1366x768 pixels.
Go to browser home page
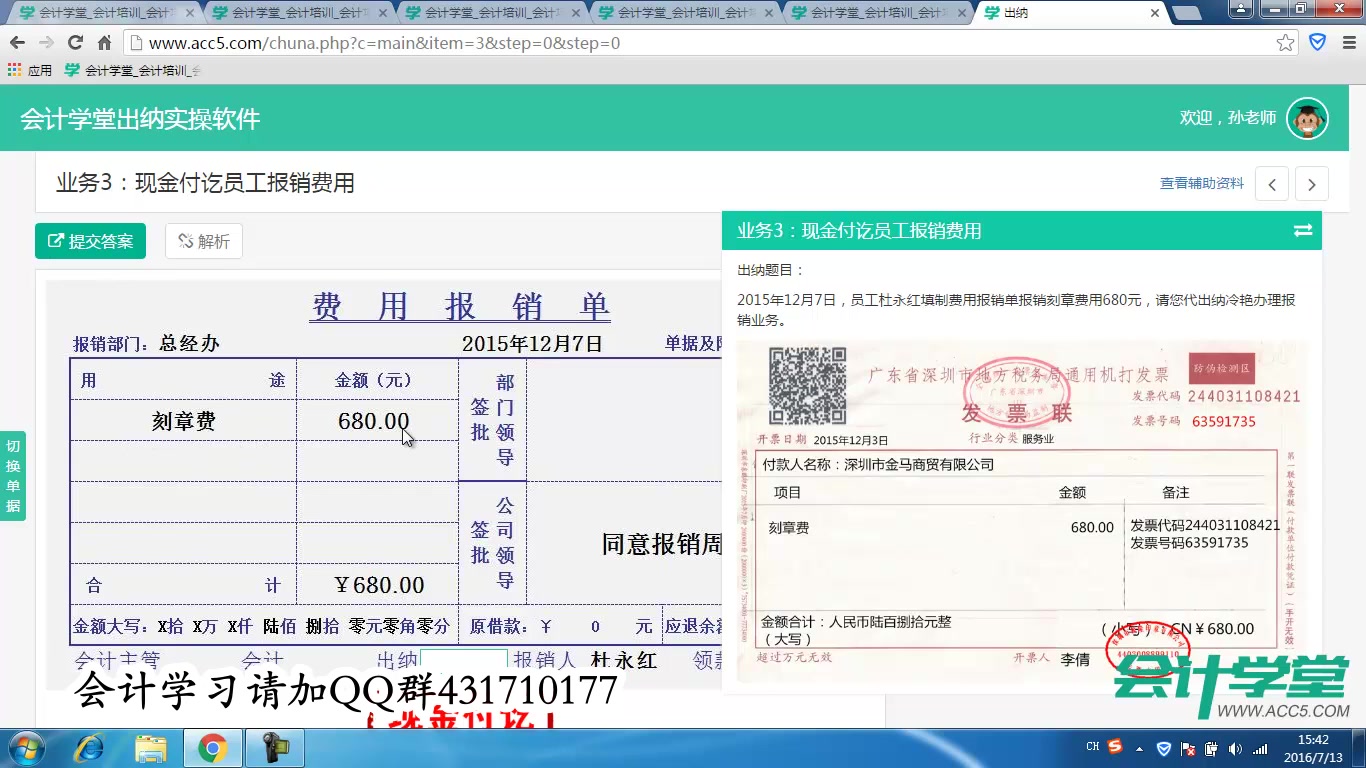[x=104, y=43]
